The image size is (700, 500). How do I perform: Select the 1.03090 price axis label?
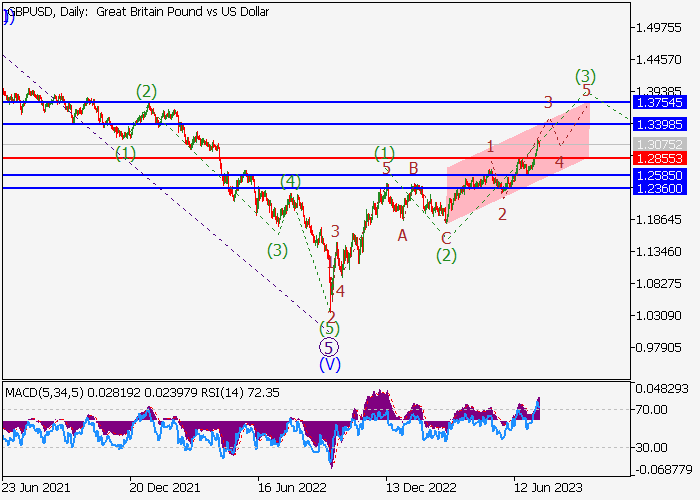pos(658,316)
